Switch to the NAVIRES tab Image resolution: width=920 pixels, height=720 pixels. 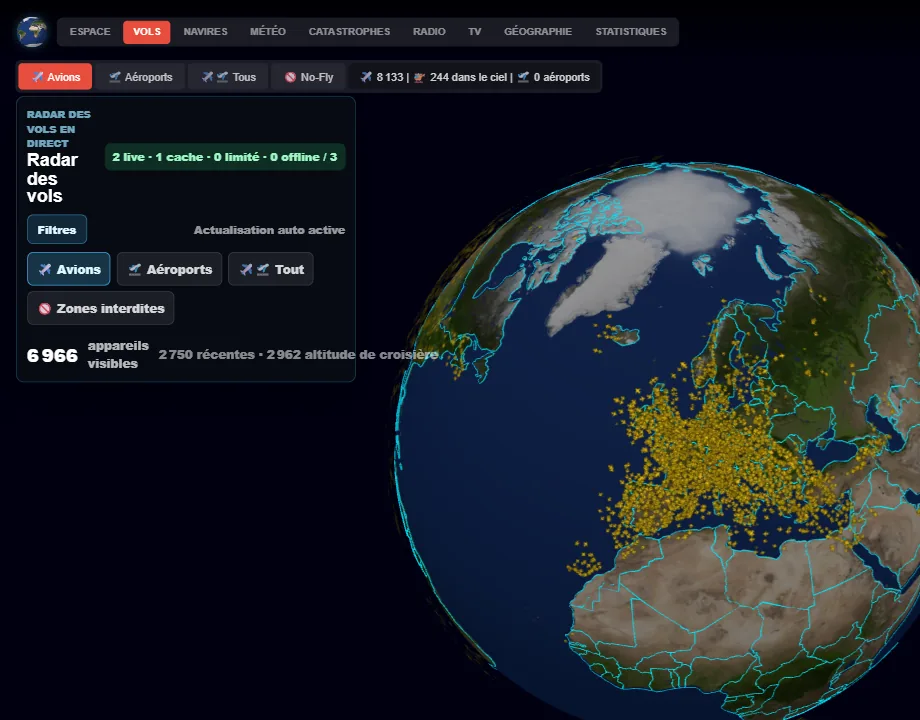205,32
